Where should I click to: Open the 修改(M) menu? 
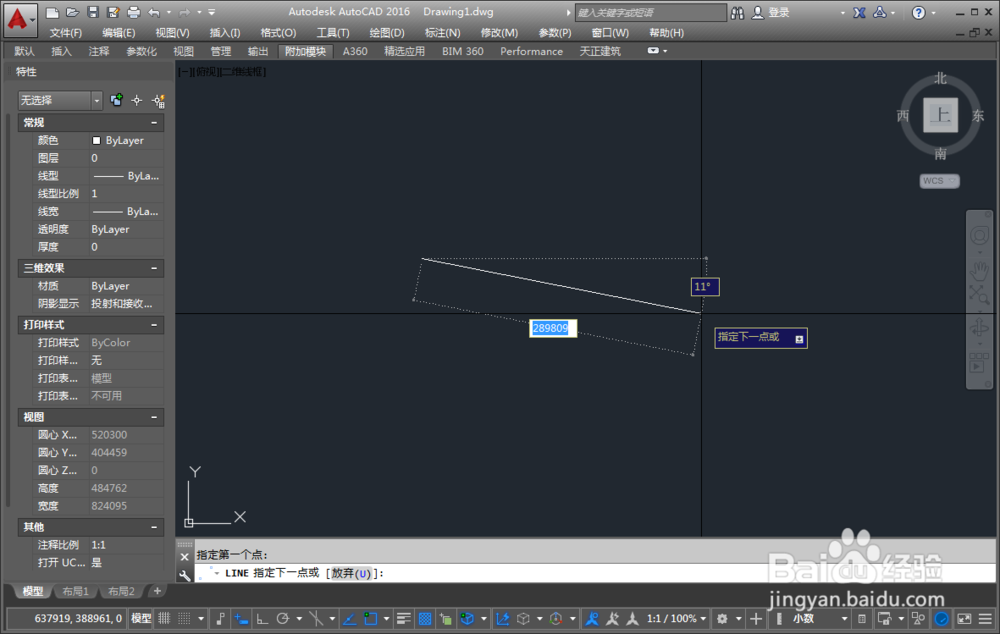(x=499, y=33)
